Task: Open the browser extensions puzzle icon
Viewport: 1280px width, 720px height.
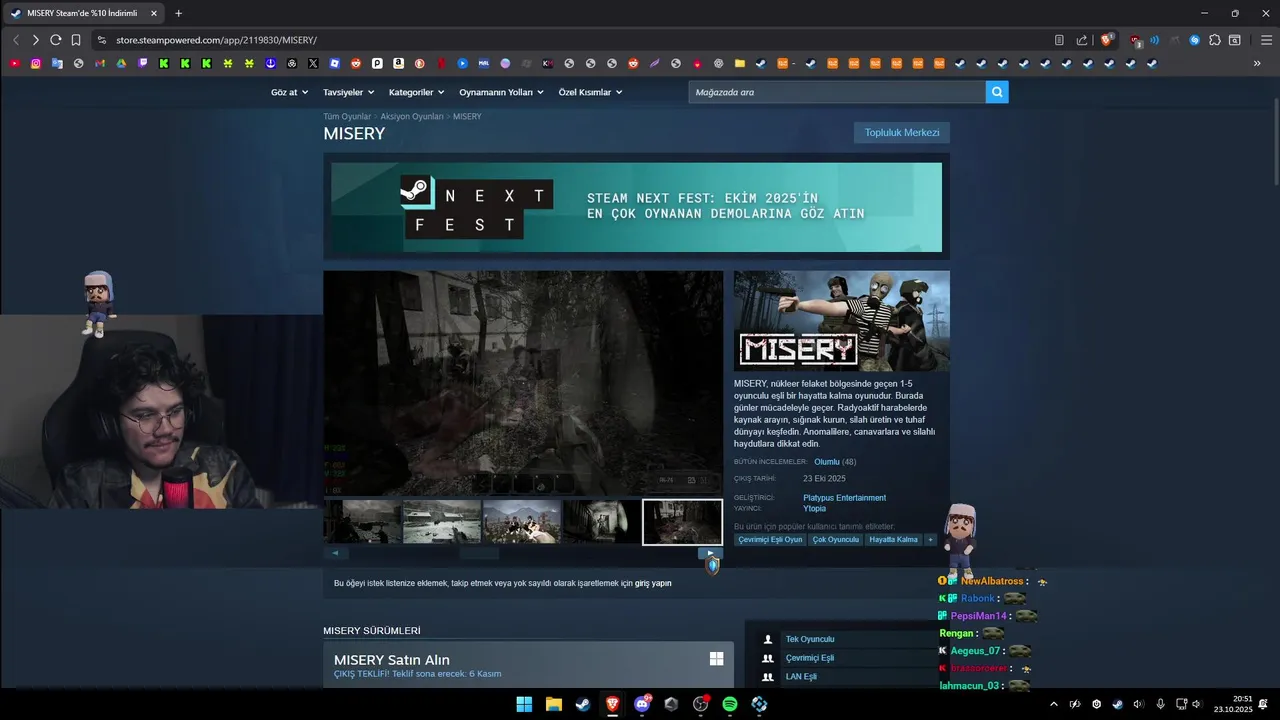Action: coord(1215,40)
